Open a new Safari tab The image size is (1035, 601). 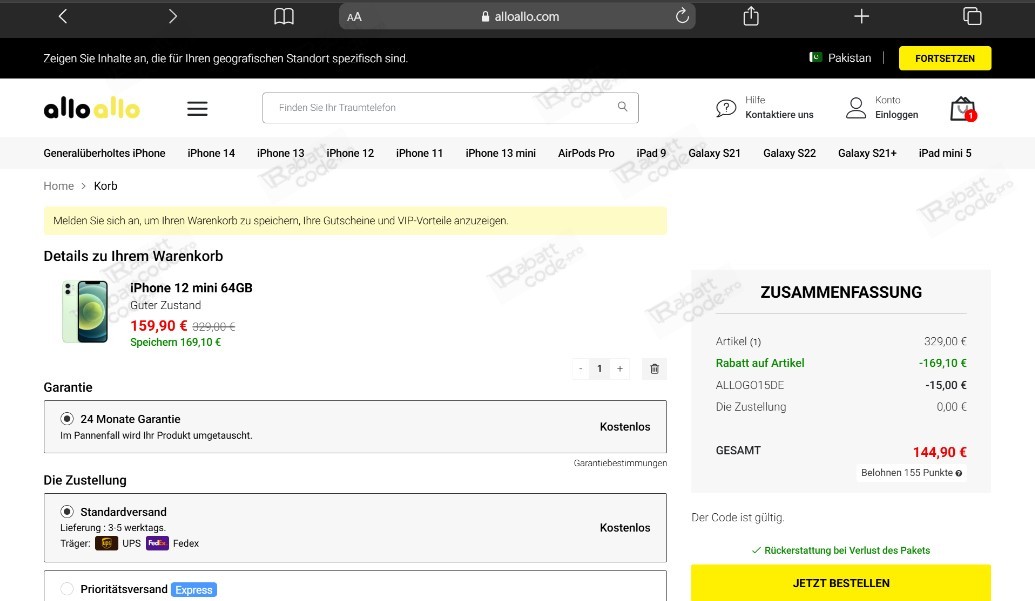(x=861, y=16)
